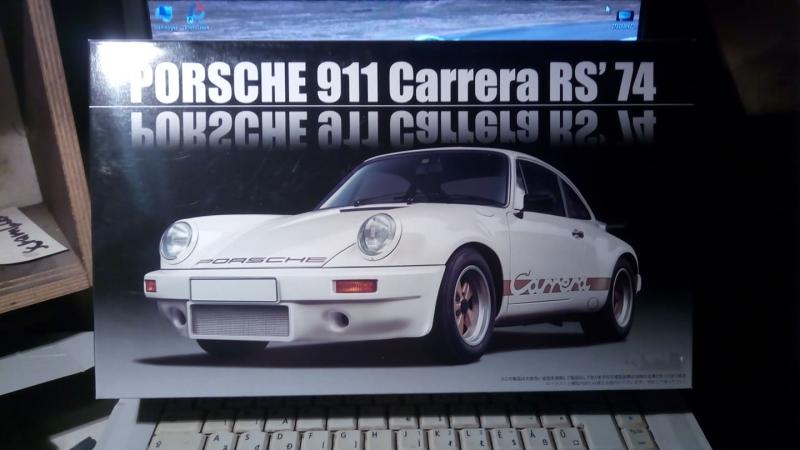
Task: Open the monitor icon at desktop right edge
Action: click(624, 16)
